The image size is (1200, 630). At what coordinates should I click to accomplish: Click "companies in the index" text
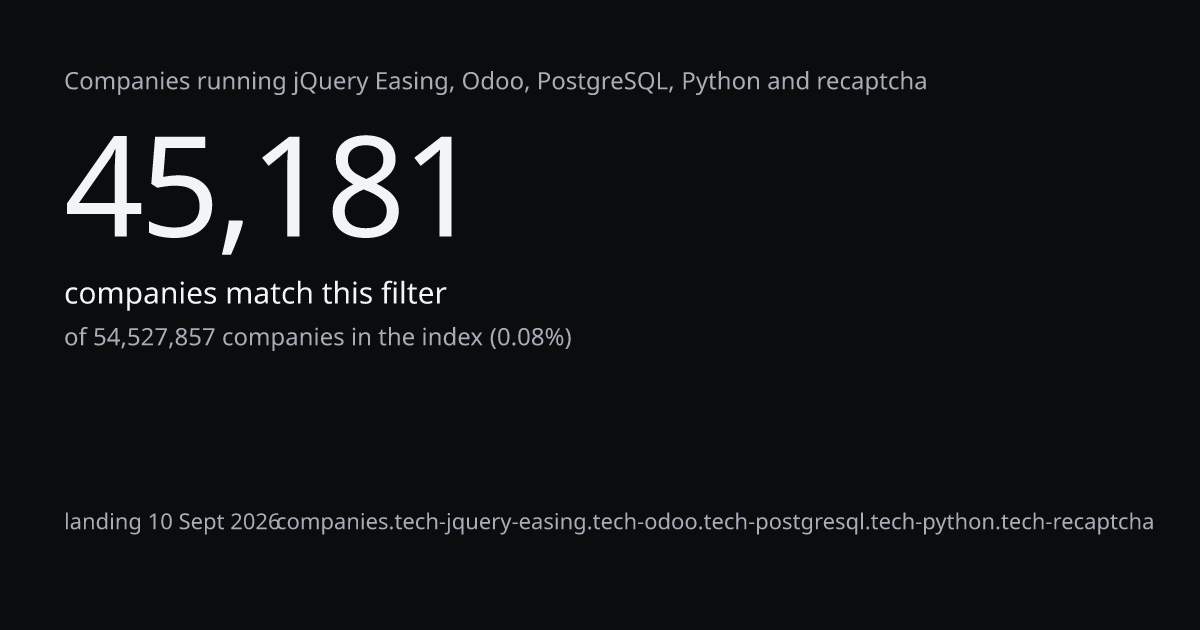click(x=352, y=338)
